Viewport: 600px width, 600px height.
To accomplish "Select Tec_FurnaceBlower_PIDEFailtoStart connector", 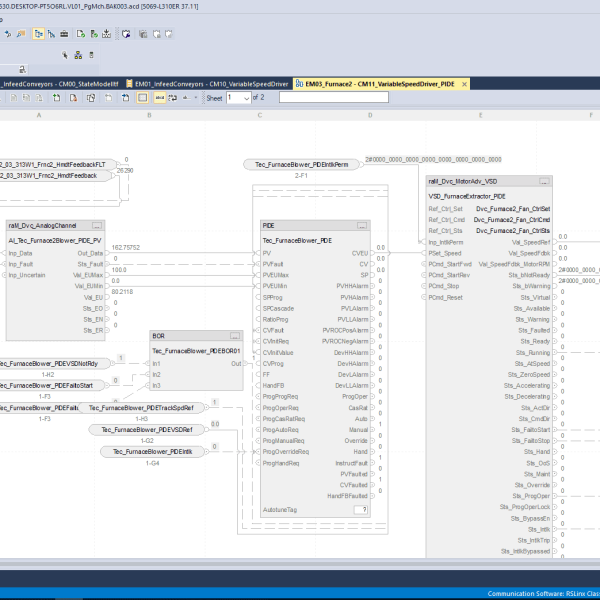I will click(x=52, y=386).
